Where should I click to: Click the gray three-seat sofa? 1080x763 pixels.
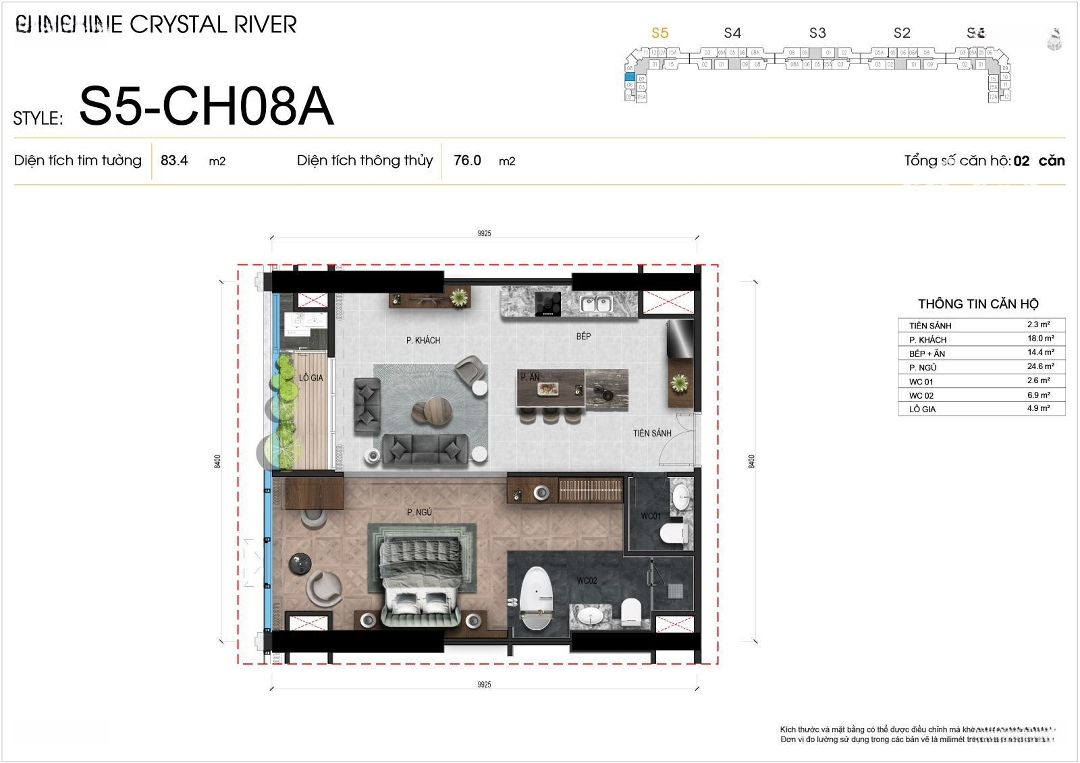(425, 451)
